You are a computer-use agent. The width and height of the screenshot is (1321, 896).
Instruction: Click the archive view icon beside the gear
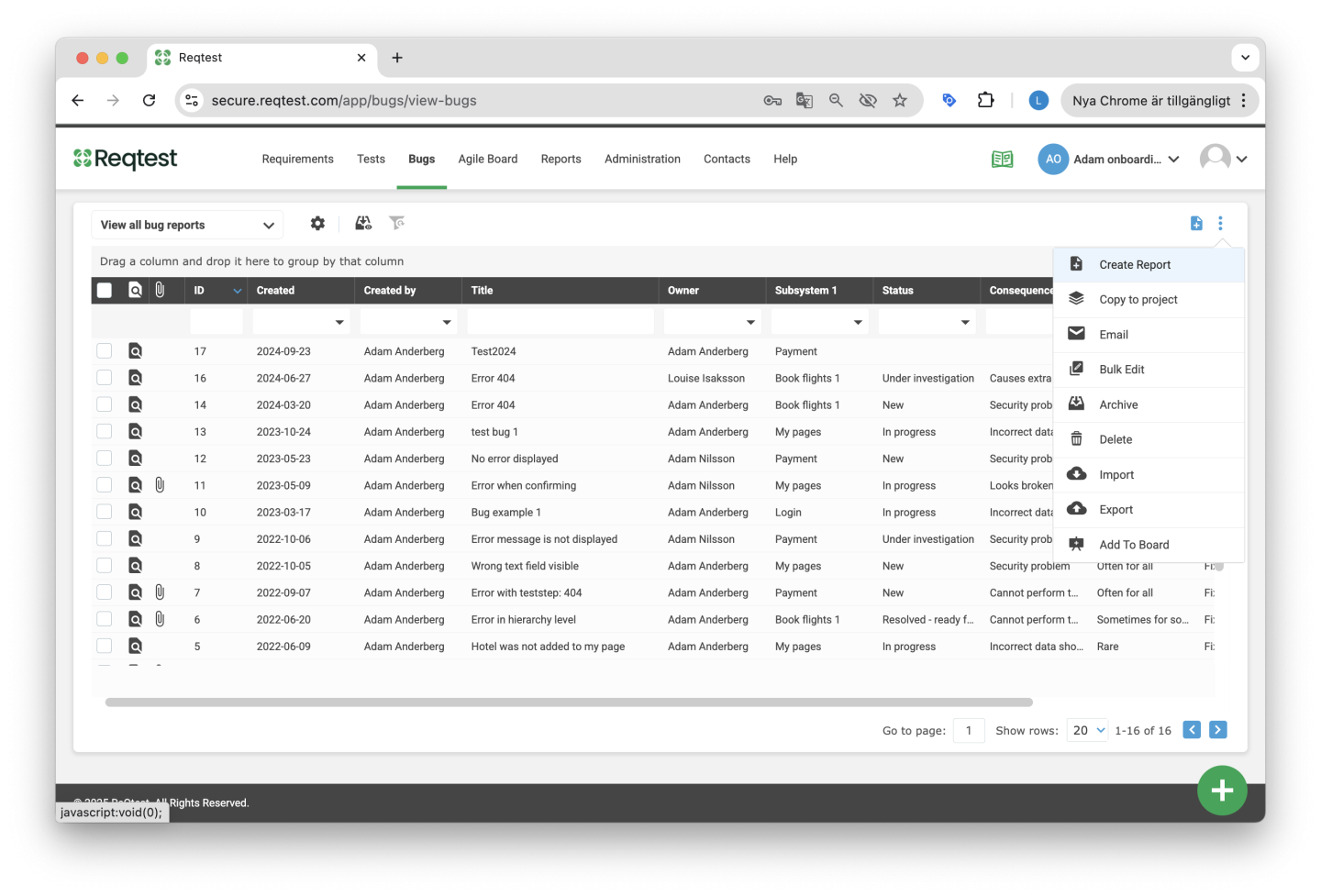(x=363, y=224)
